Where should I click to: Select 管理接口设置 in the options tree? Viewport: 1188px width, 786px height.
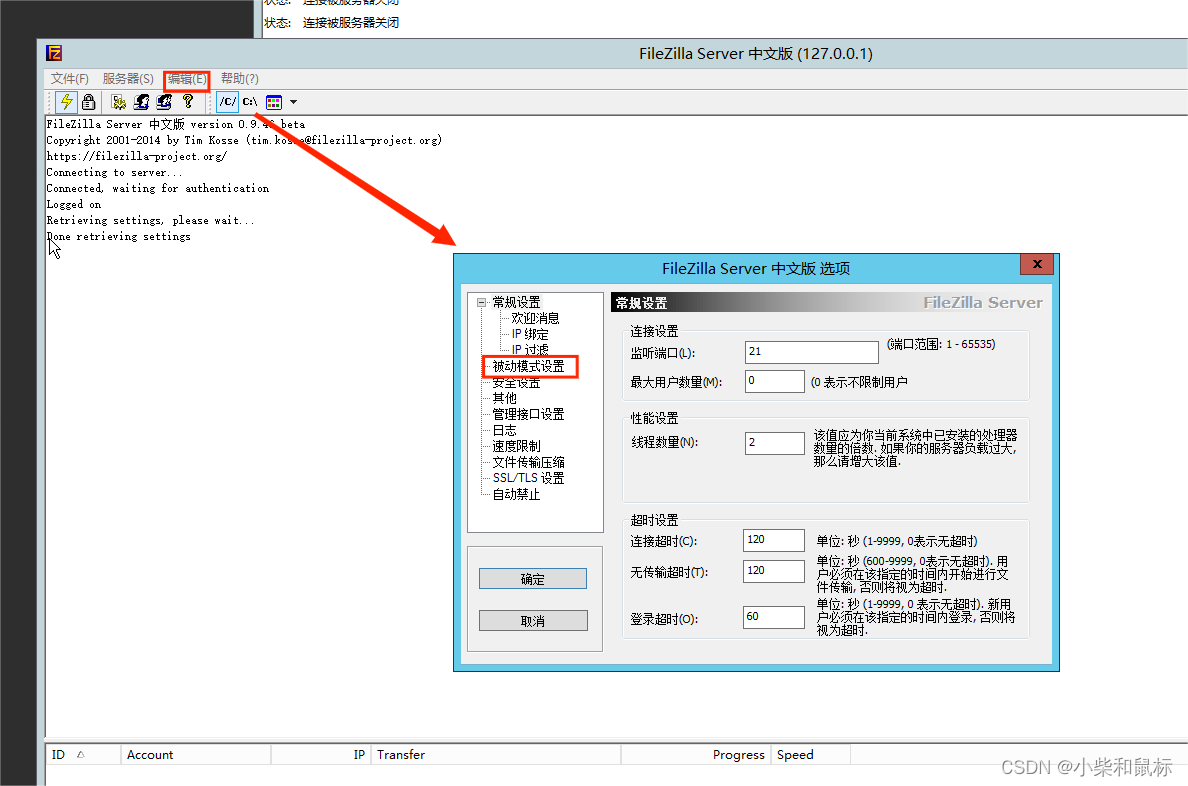[529, 414]
